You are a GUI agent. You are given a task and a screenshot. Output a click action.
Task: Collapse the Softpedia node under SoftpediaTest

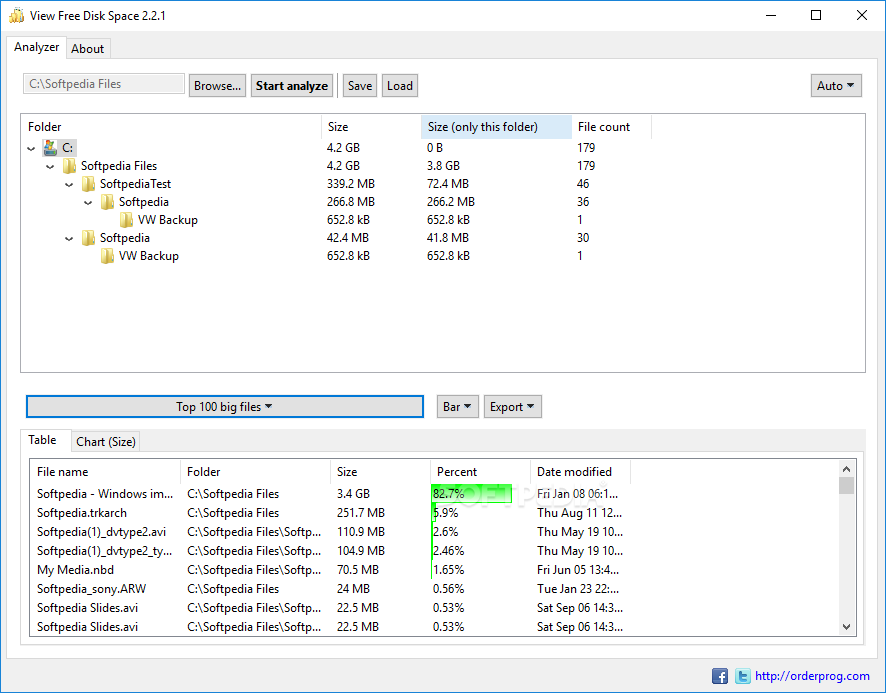tap(88, 203)
